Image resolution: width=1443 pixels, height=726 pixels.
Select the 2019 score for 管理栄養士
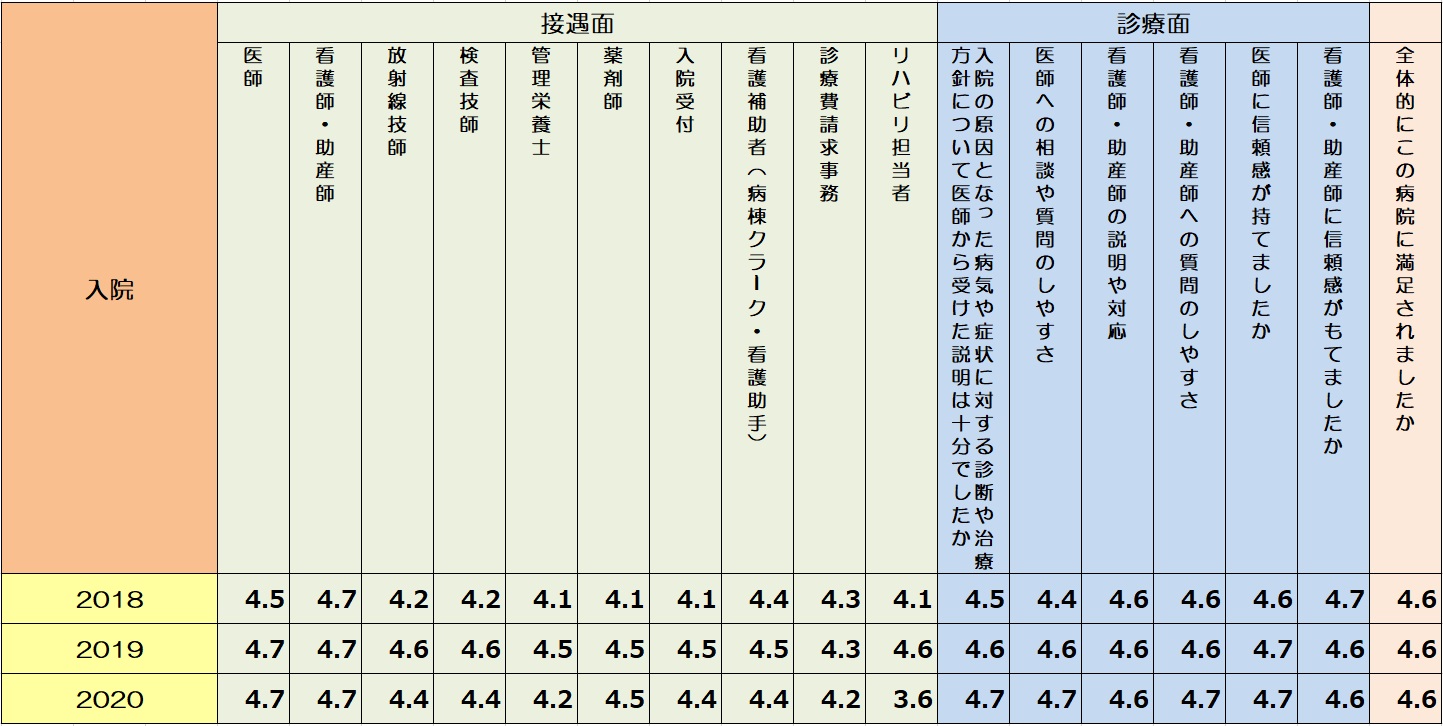click(x=542, y=649)
